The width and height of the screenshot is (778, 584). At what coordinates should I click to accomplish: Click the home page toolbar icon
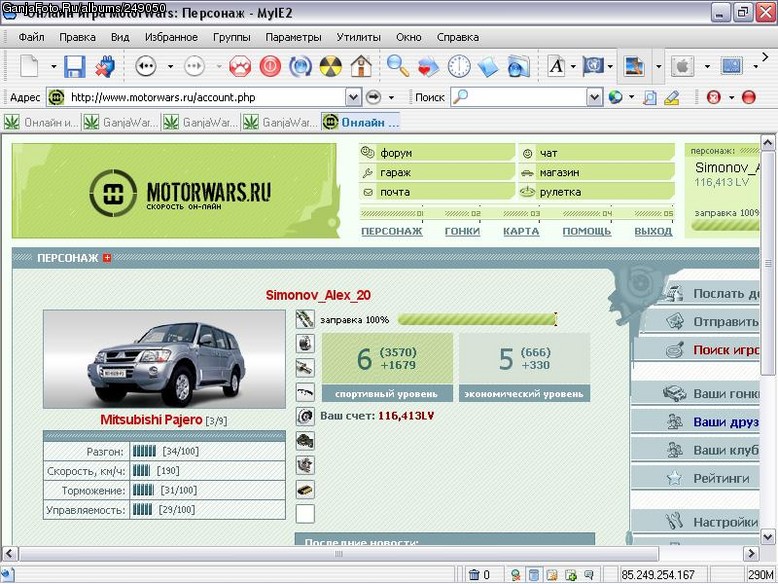coord(361,66)
